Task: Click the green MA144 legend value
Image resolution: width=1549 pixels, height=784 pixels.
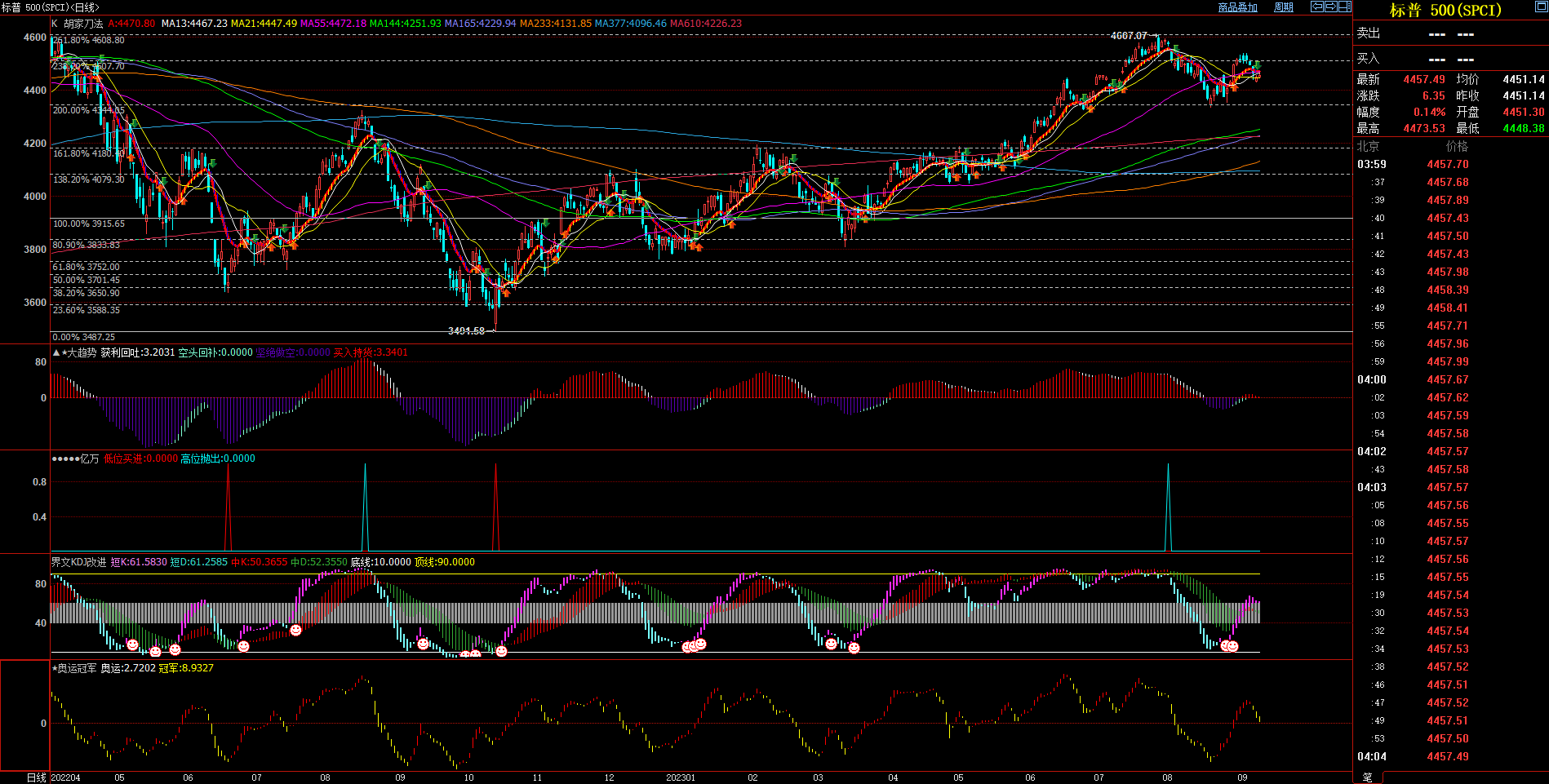Action: point(405,24)
